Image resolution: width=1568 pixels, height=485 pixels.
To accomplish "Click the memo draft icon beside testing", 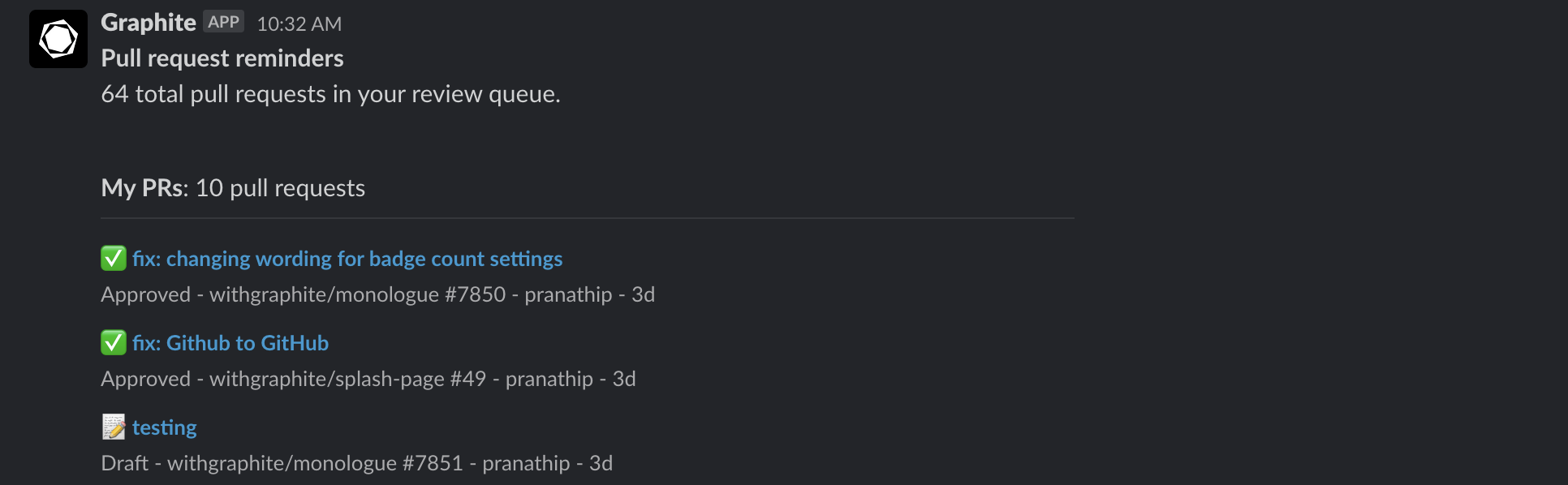I will tap(114, 427).
